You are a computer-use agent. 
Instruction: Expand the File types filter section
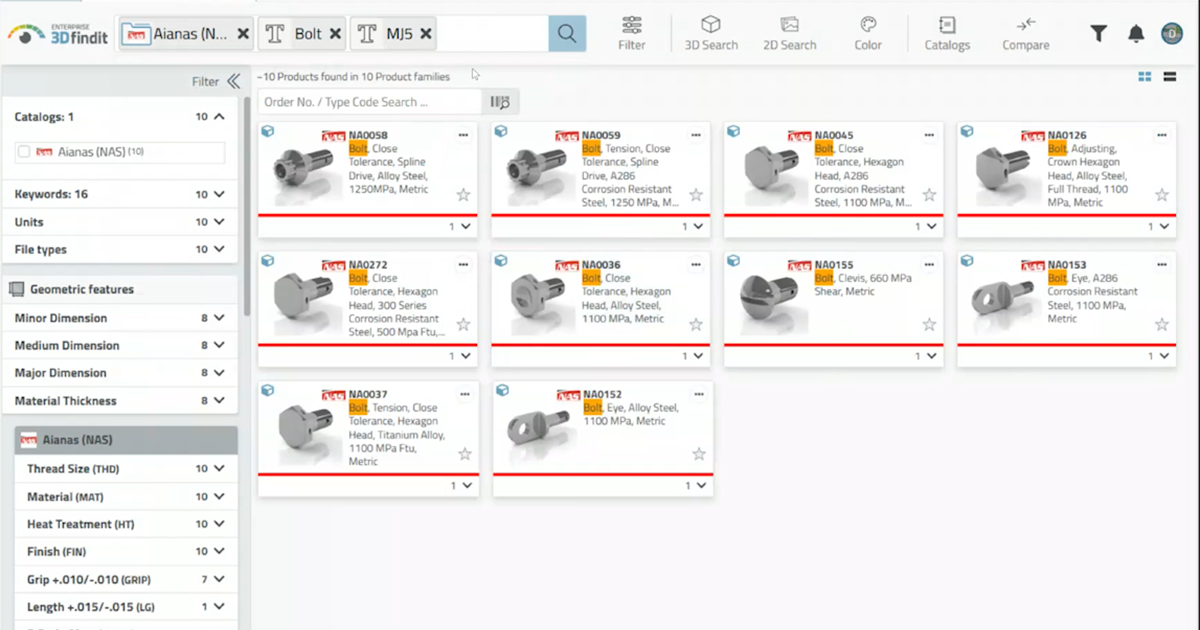(219, 249)
